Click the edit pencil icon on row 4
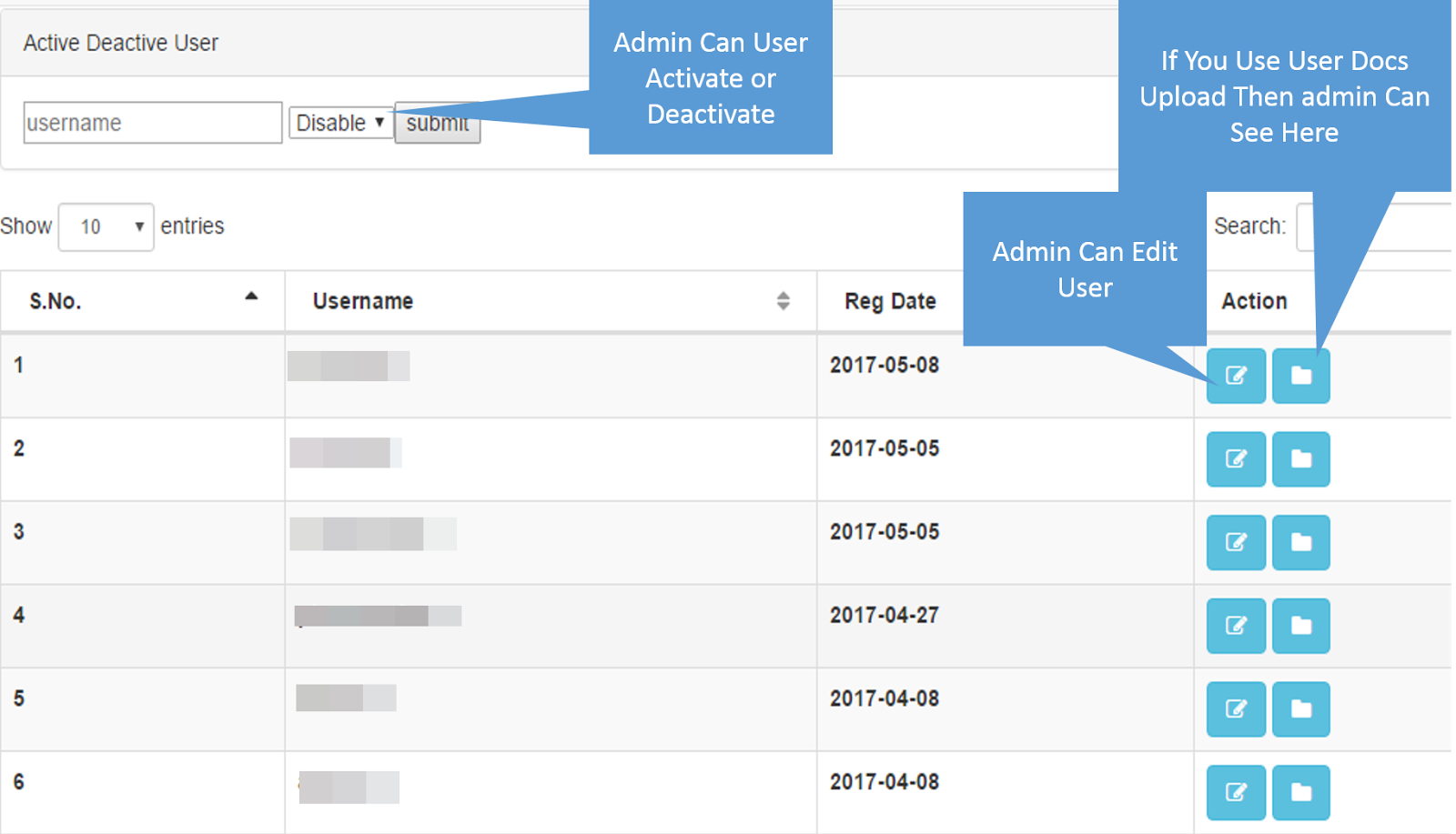 coord(1235,625)
